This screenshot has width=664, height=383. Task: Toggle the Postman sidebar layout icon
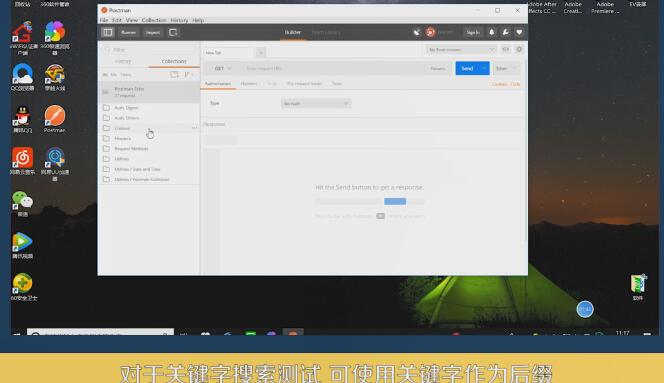pos(108,32)
